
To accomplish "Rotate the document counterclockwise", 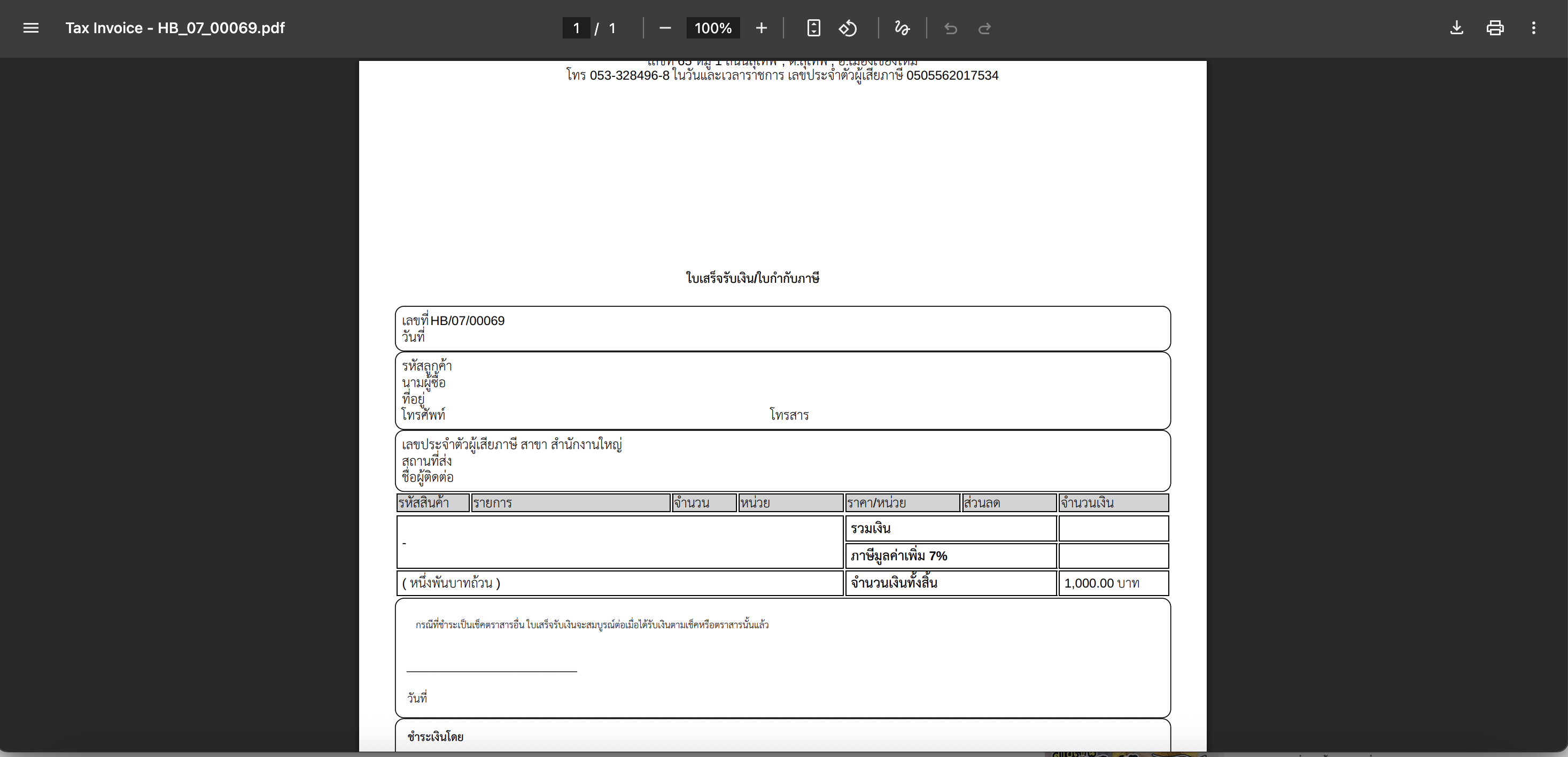I will click(848, 28).
